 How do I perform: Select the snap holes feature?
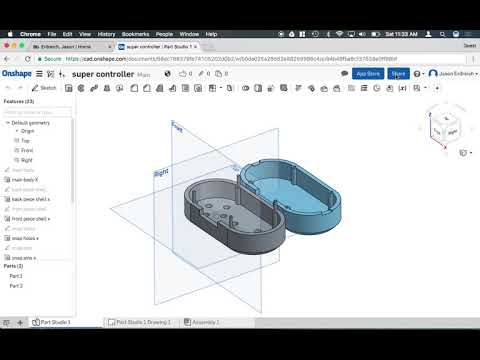21,238
